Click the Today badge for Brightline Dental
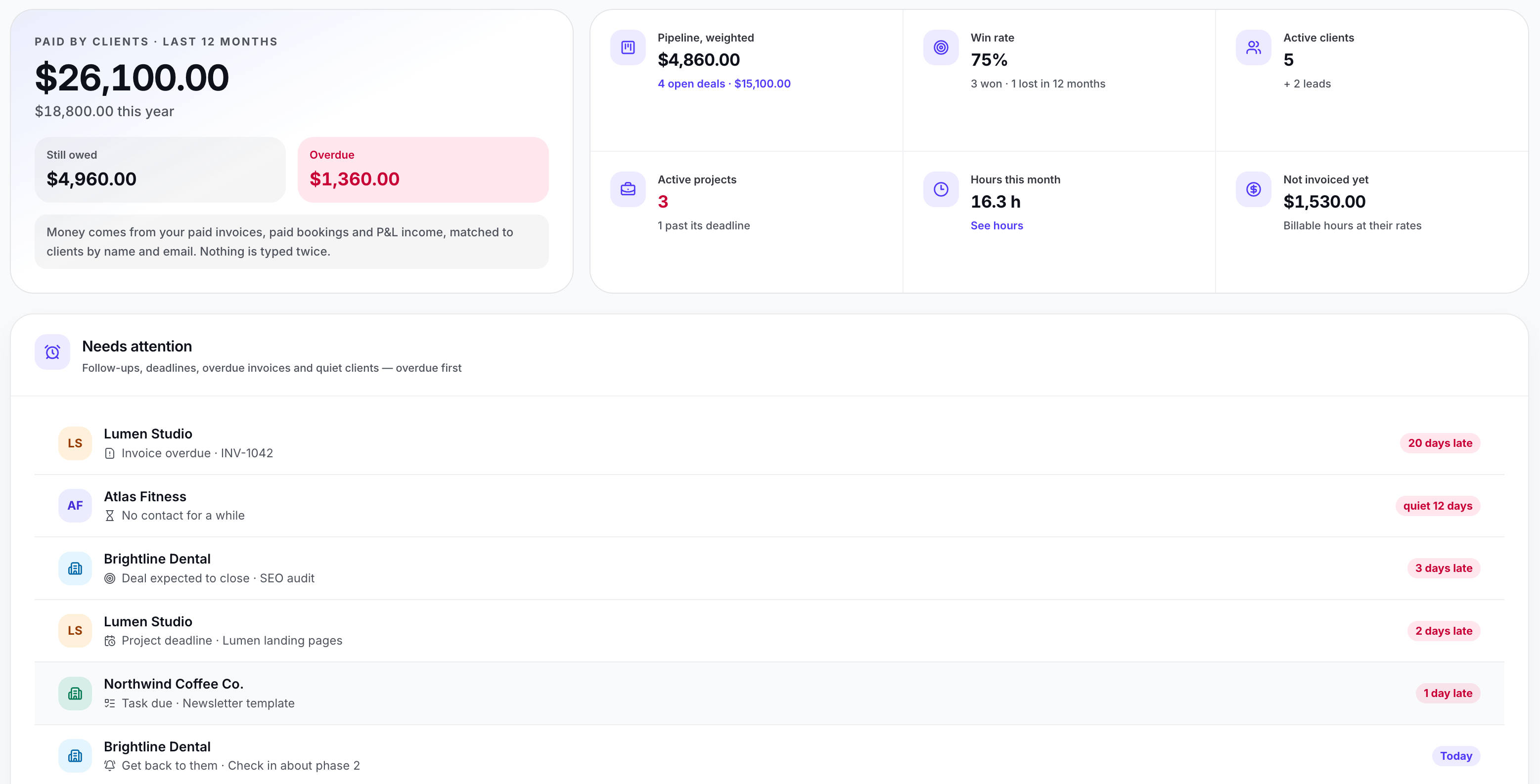Image resolution: width=1540 pixels, height=784 pixels. point(1456,756)
